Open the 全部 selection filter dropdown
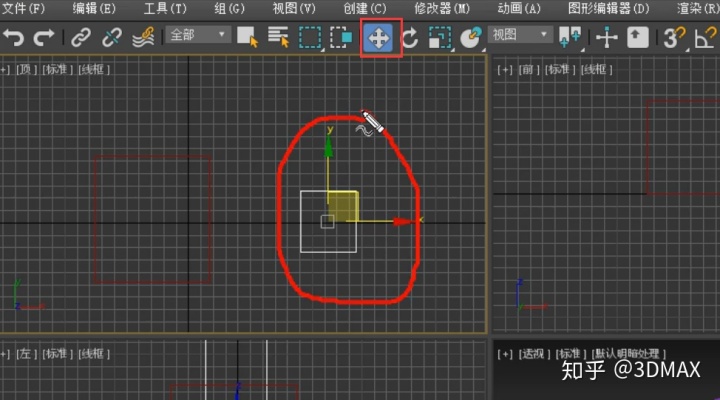 pos(197,35)
